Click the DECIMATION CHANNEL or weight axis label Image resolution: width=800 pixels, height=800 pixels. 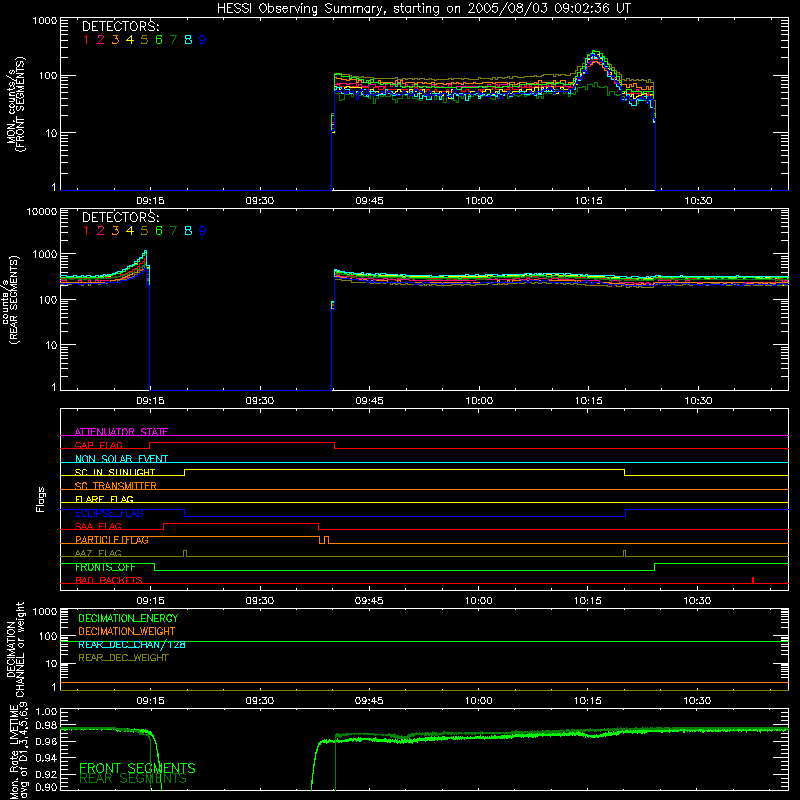tap(16, 649)
